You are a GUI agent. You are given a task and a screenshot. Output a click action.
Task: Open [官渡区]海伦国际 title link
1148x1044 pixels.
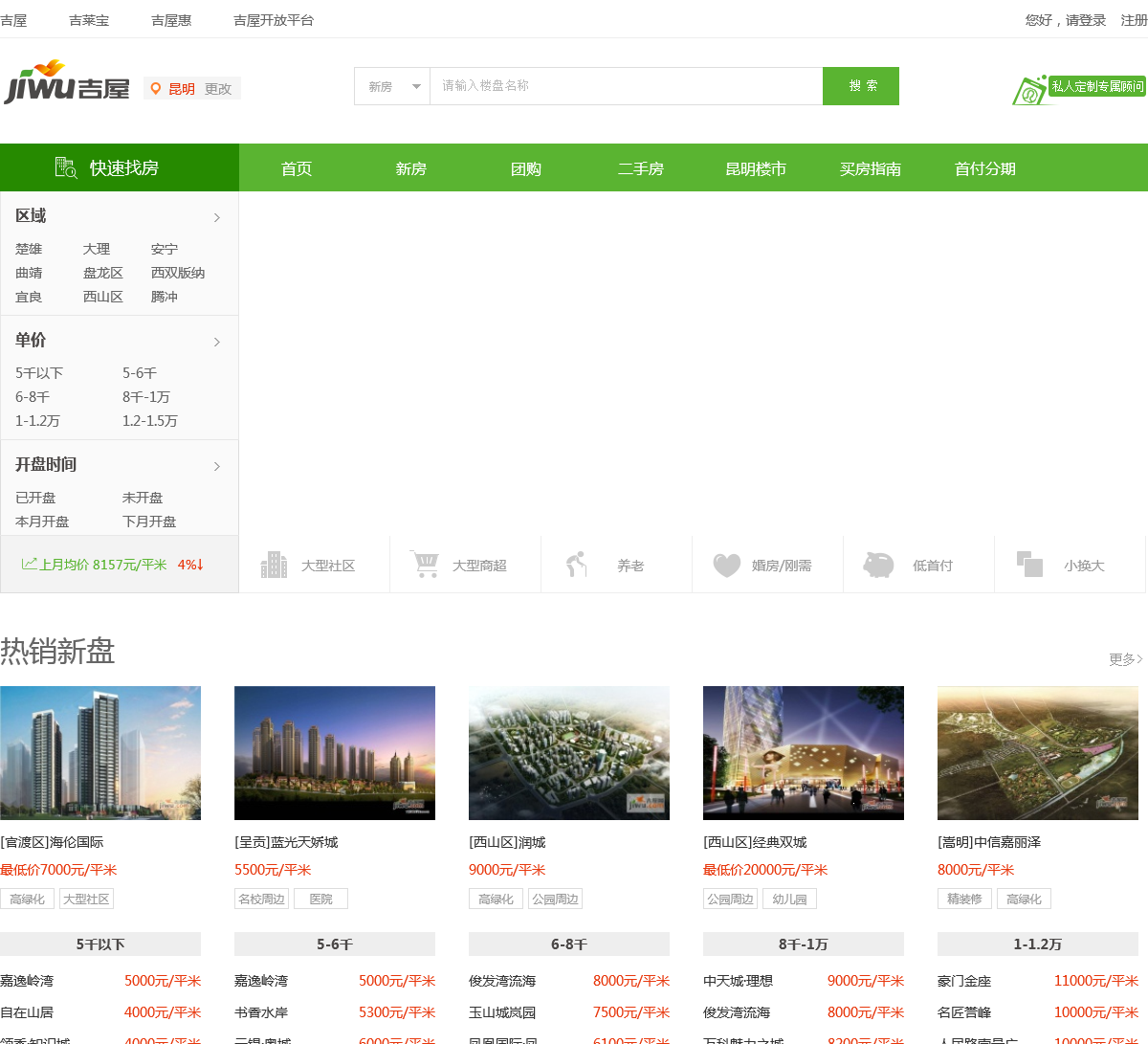[53, 842]
